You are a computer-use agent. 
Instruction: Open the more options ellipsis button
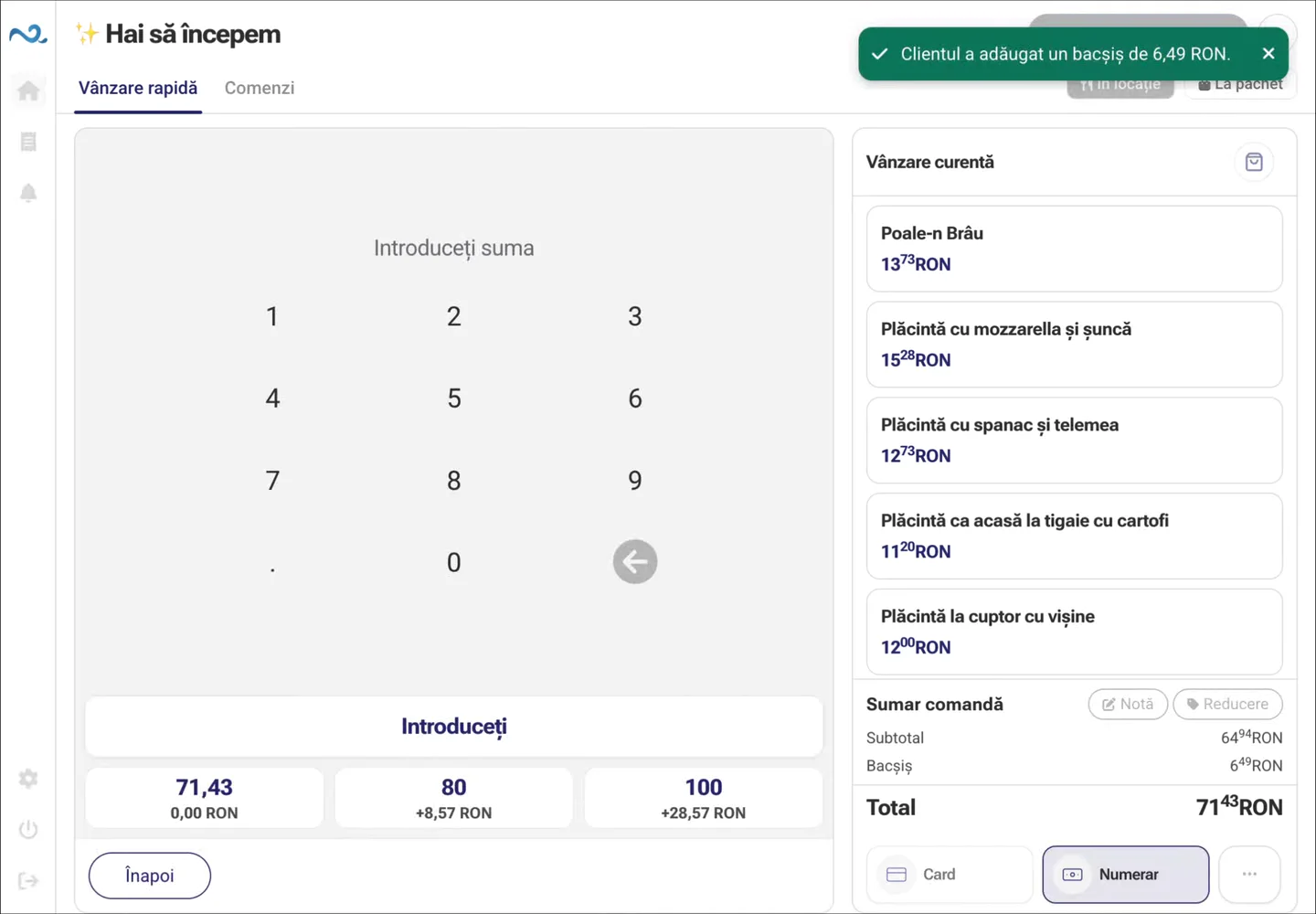1249,875
